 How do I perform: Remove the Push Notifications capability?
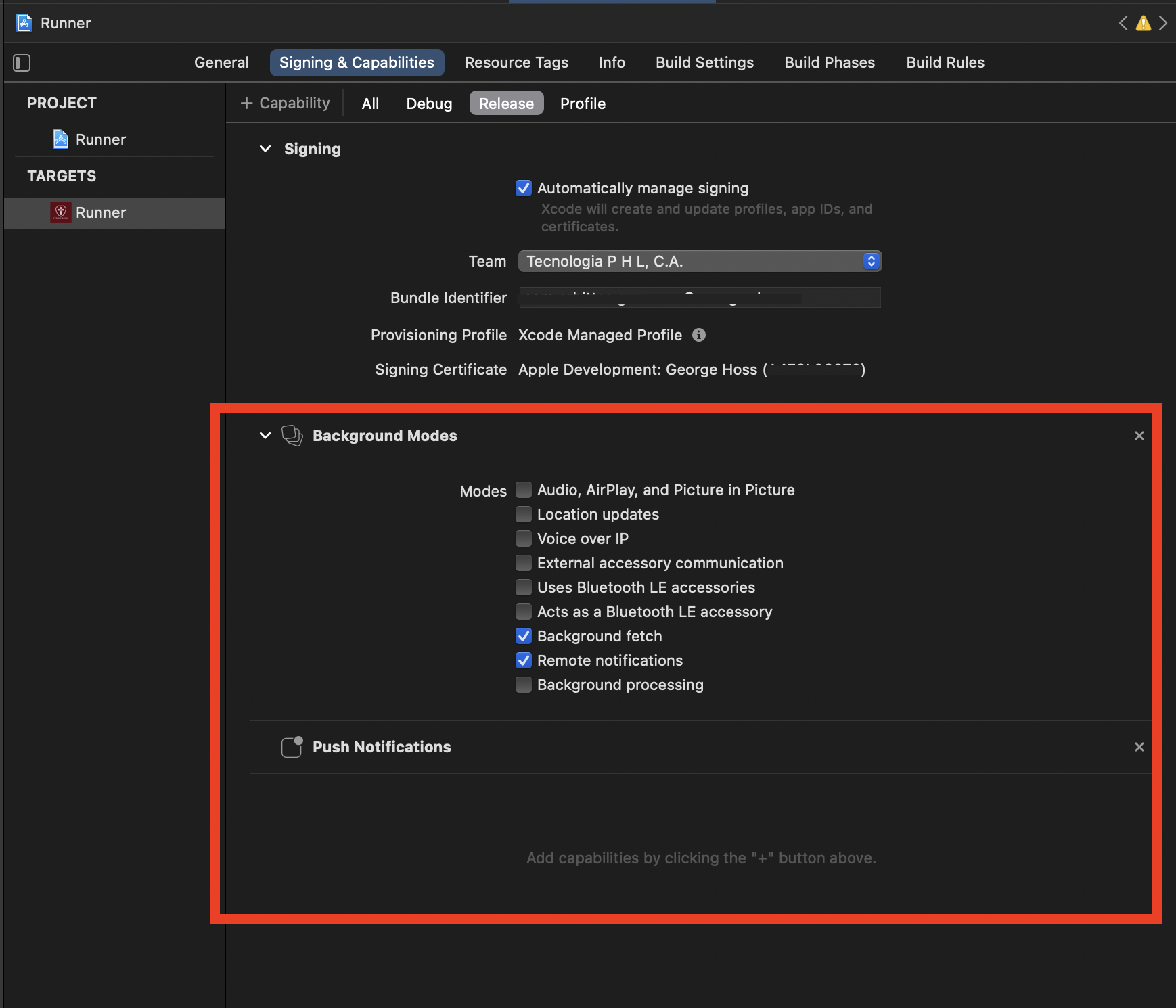click(1139, 747)
